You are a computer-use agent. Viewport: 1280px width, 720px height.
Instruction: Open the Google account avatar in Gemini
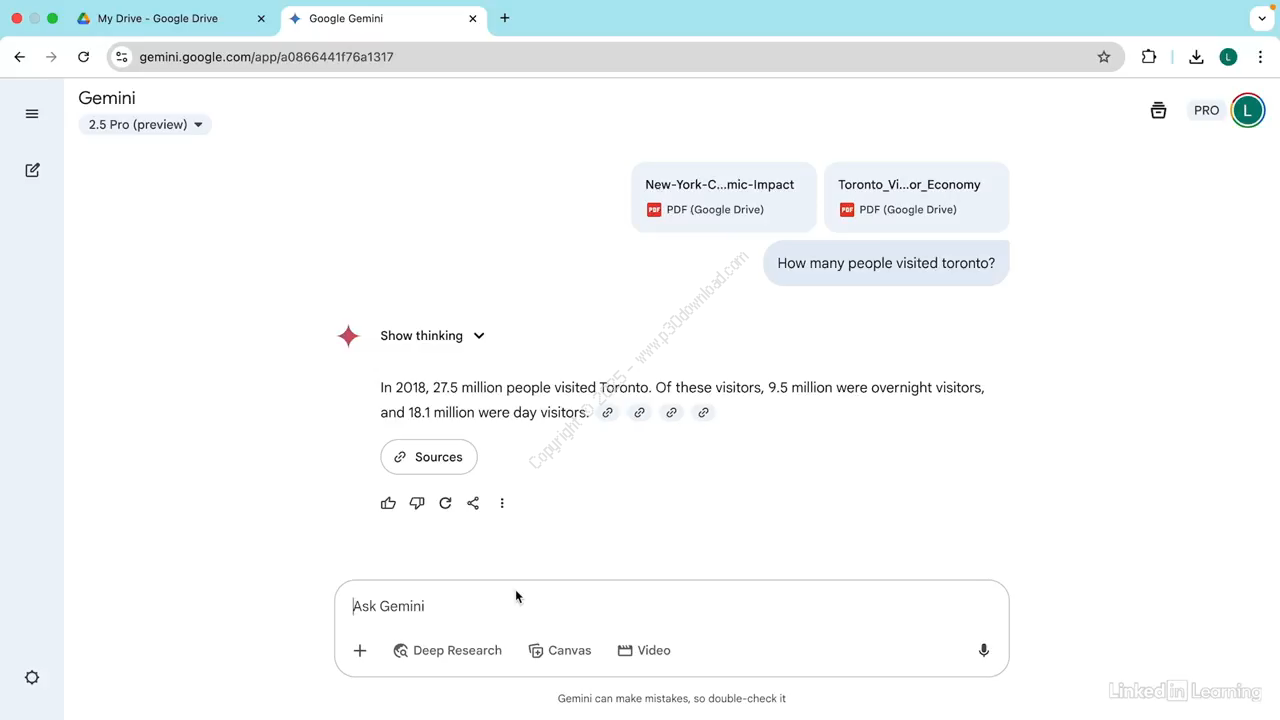coord(1247,111)
